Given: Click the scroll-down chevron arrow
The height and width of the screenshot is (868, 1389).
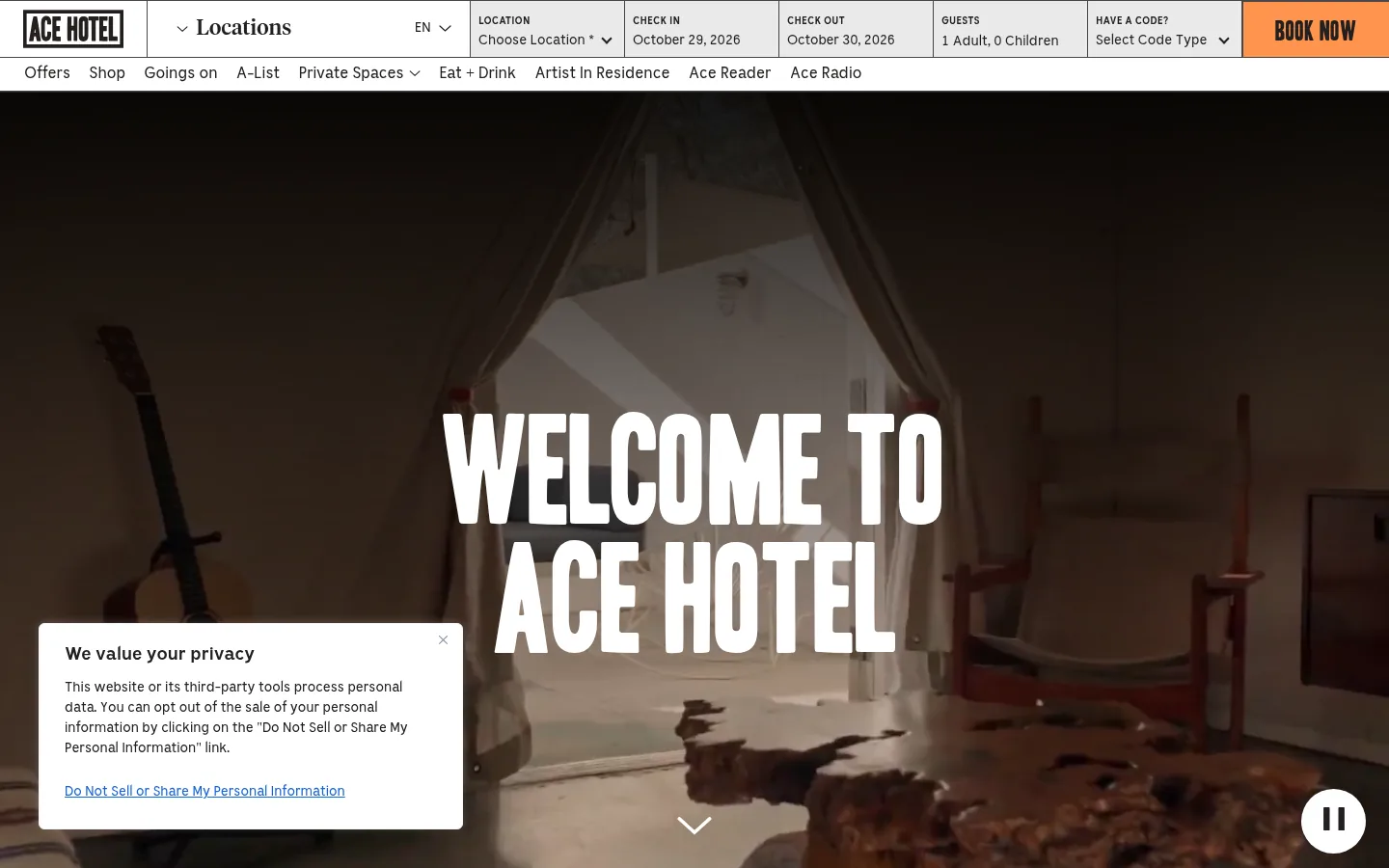Looking at the screenshot, I should point(694,825).
